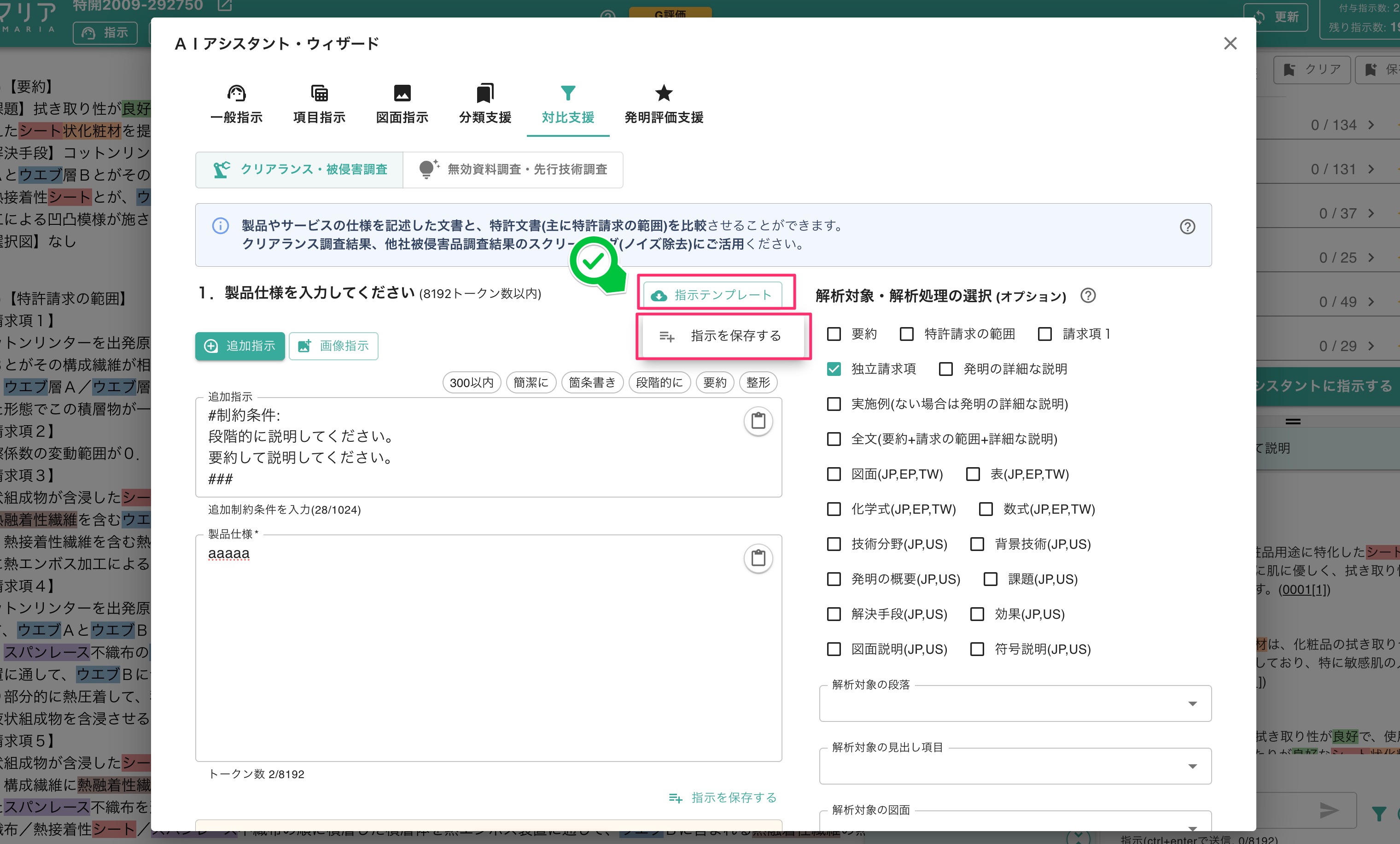Click 指示を保存する link below token count
The height and width of the screenshot is (844, 1400).
coord(723,797)
